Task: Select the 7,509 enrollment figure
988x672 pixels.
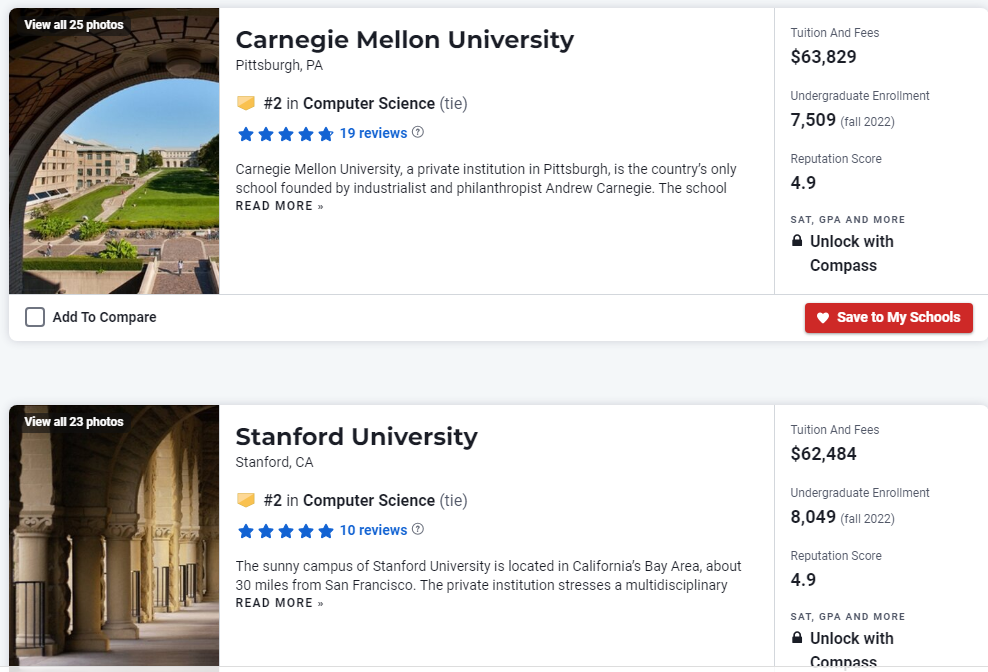Action: (813, 120)
